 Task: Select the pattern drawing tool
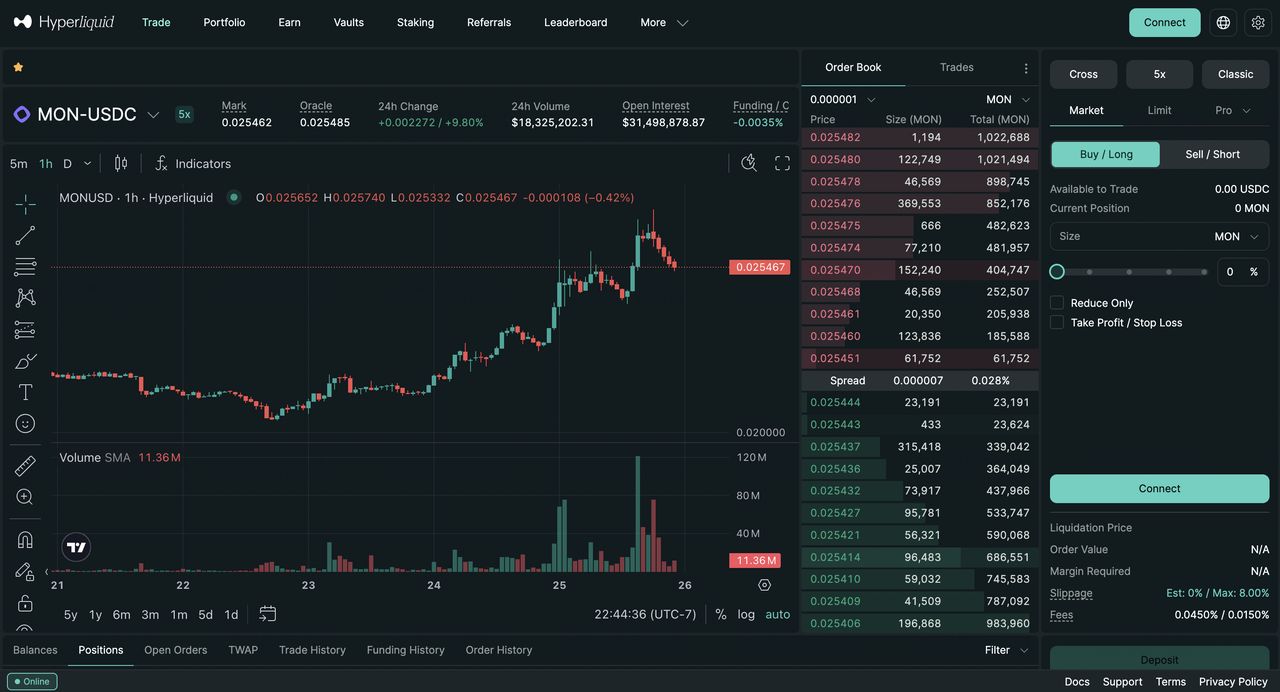(x=26, y=298)
